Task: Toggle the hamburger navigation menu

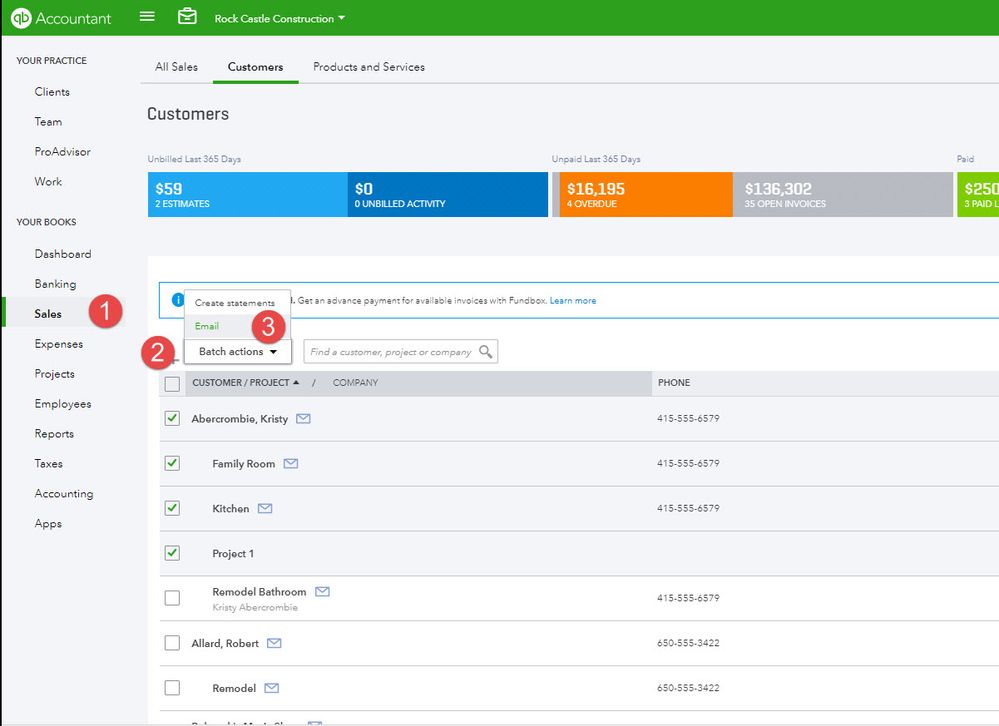Action: [x=147, y=17]
